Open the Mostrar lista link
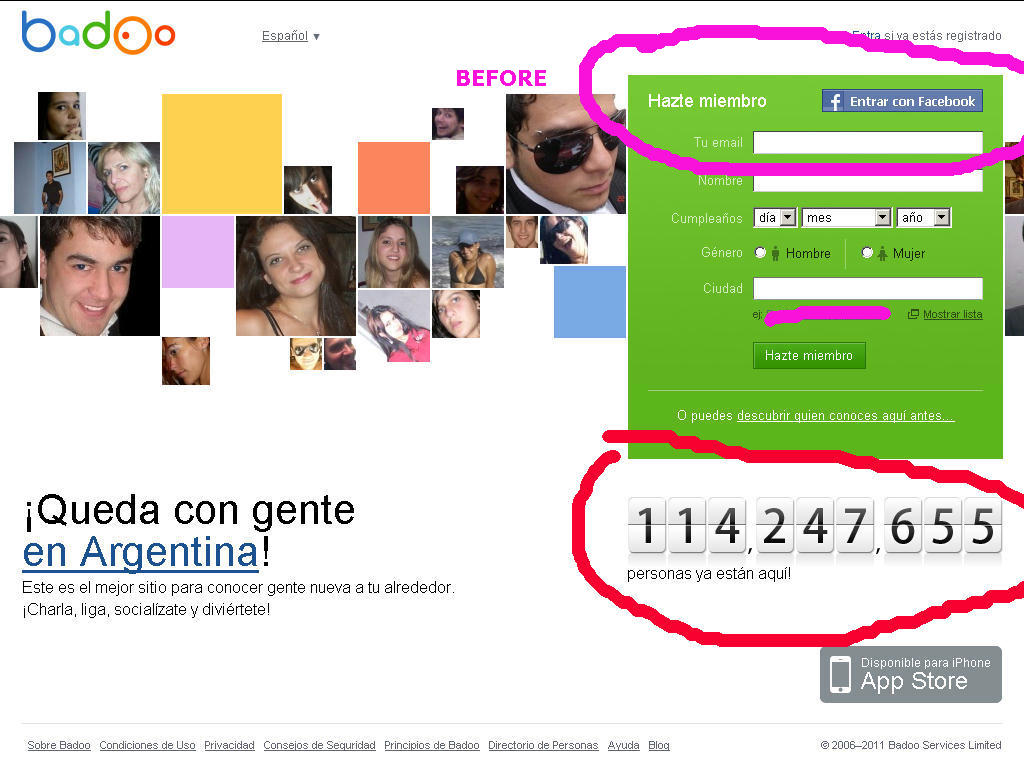Image resolution: width=1024 pixels, height=768 pixels. 952,314
